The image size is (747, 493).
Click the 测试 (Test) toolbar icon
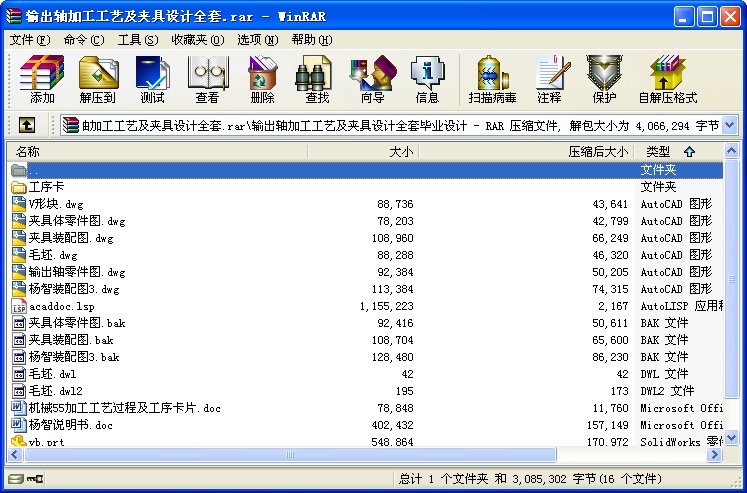coord(152,80)
